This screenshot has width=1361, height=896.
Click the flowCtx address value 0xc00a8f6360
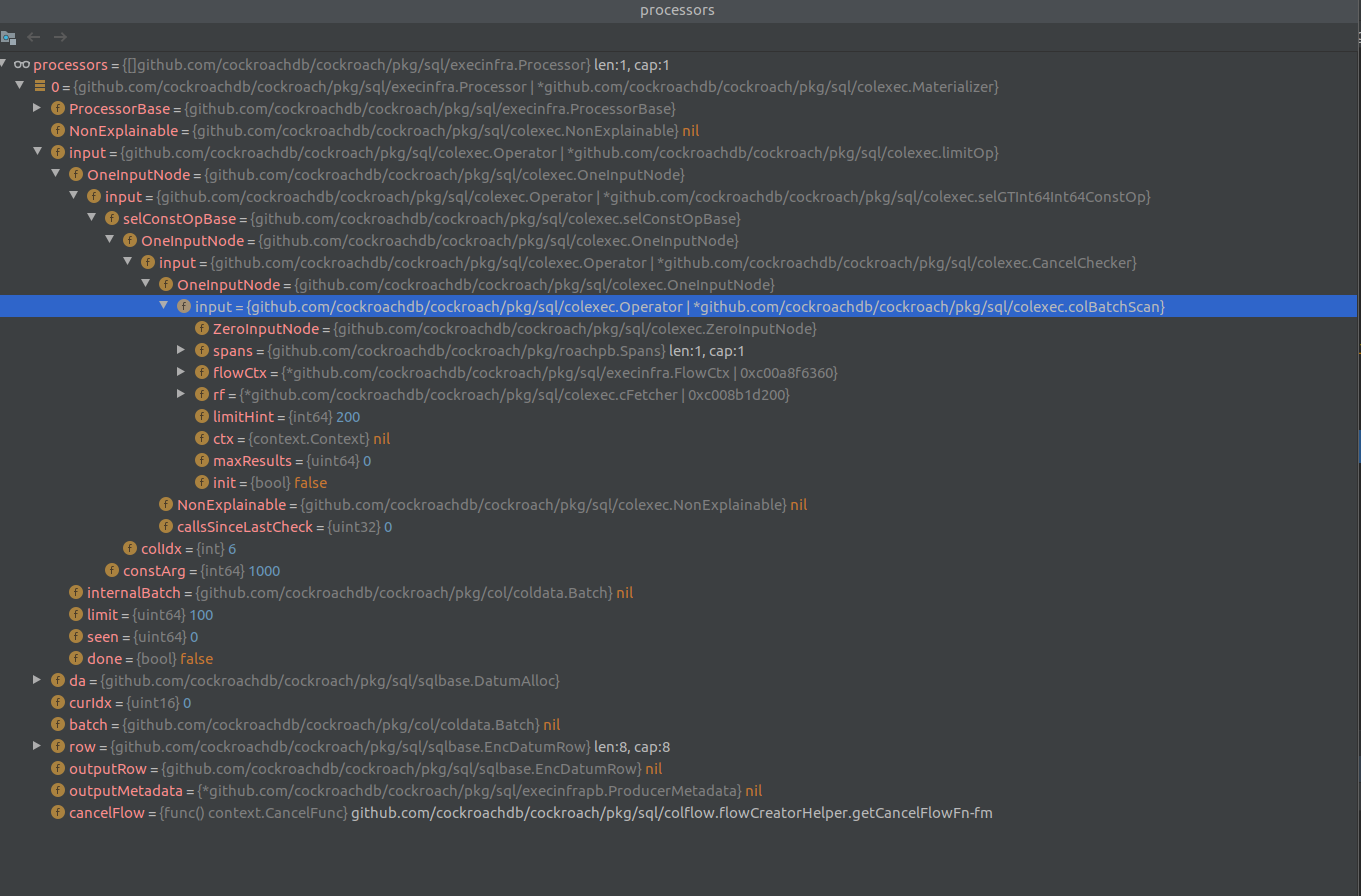coord(788,372)
